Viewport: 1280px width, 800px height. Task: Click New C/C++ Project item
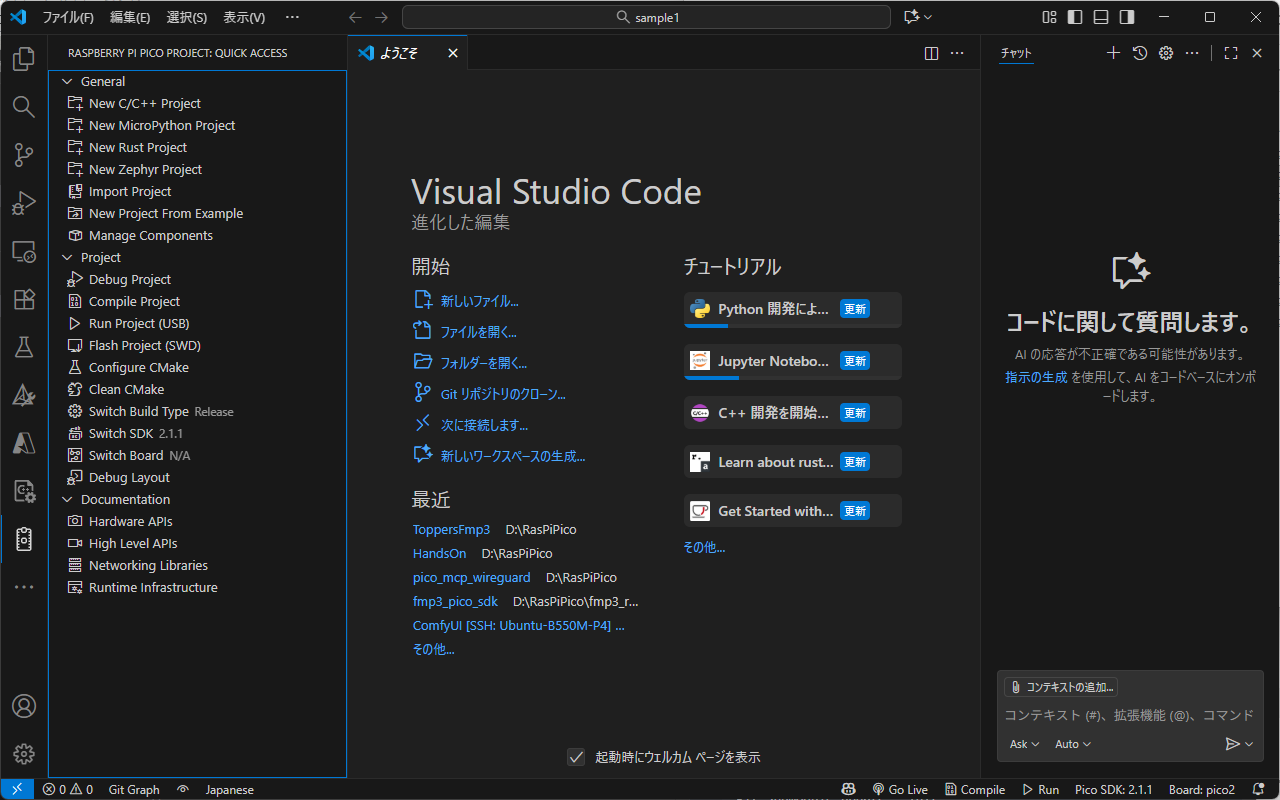pos(197,103)
